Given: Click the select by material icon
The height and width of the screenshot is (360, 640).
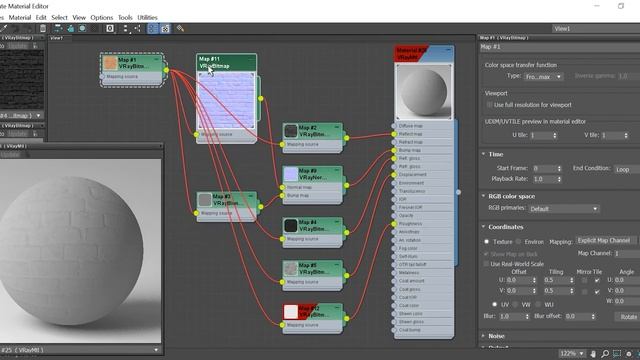Looking at the screenshot, I should coord(180,28).
